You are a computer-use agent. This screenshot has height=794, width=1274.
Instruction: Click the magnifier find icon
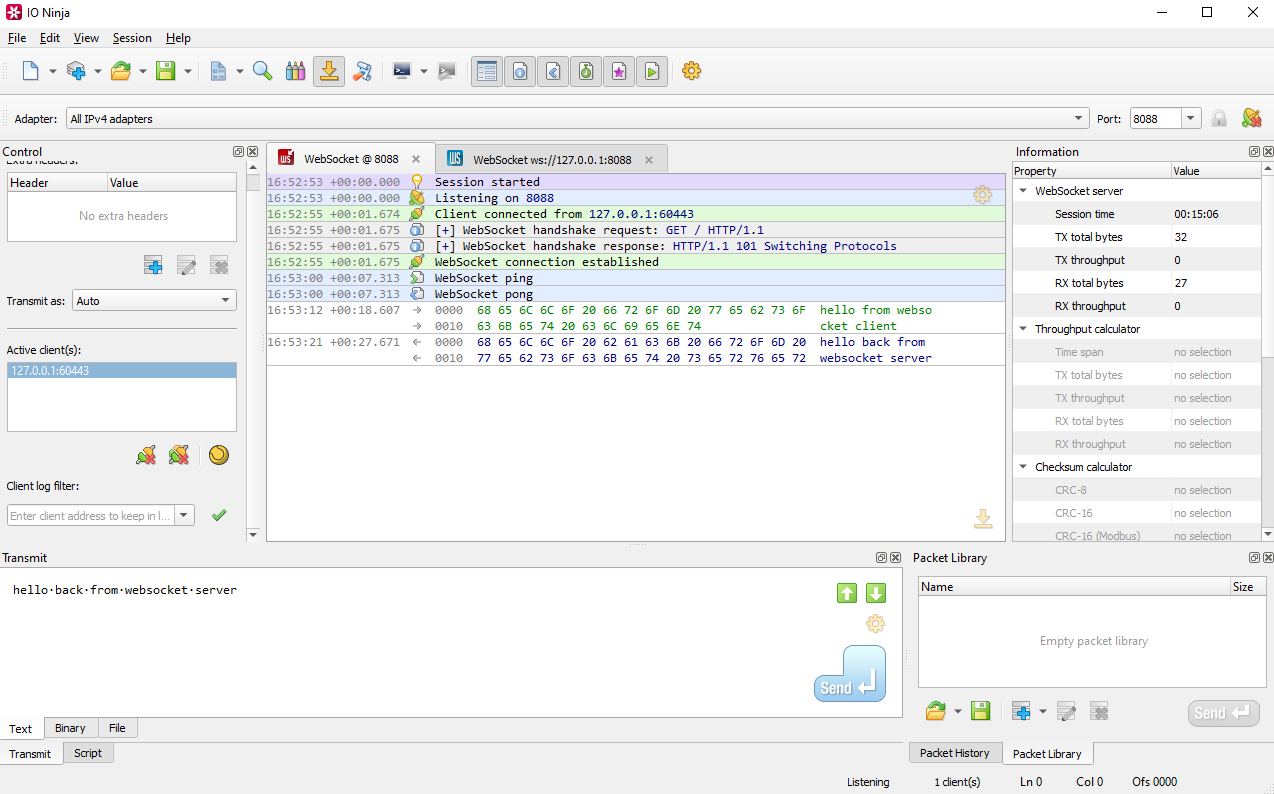click(x=263, y=71)
